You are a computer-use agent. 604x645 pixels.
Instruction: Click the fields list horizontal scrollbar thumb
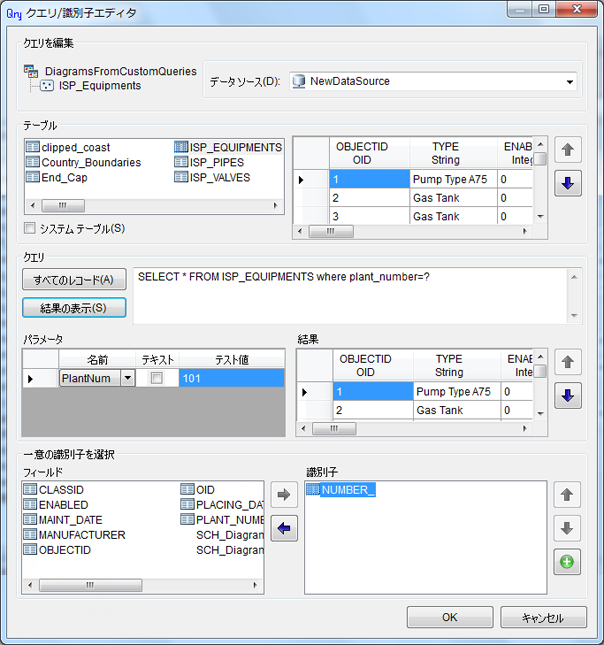tap(91, 585)
